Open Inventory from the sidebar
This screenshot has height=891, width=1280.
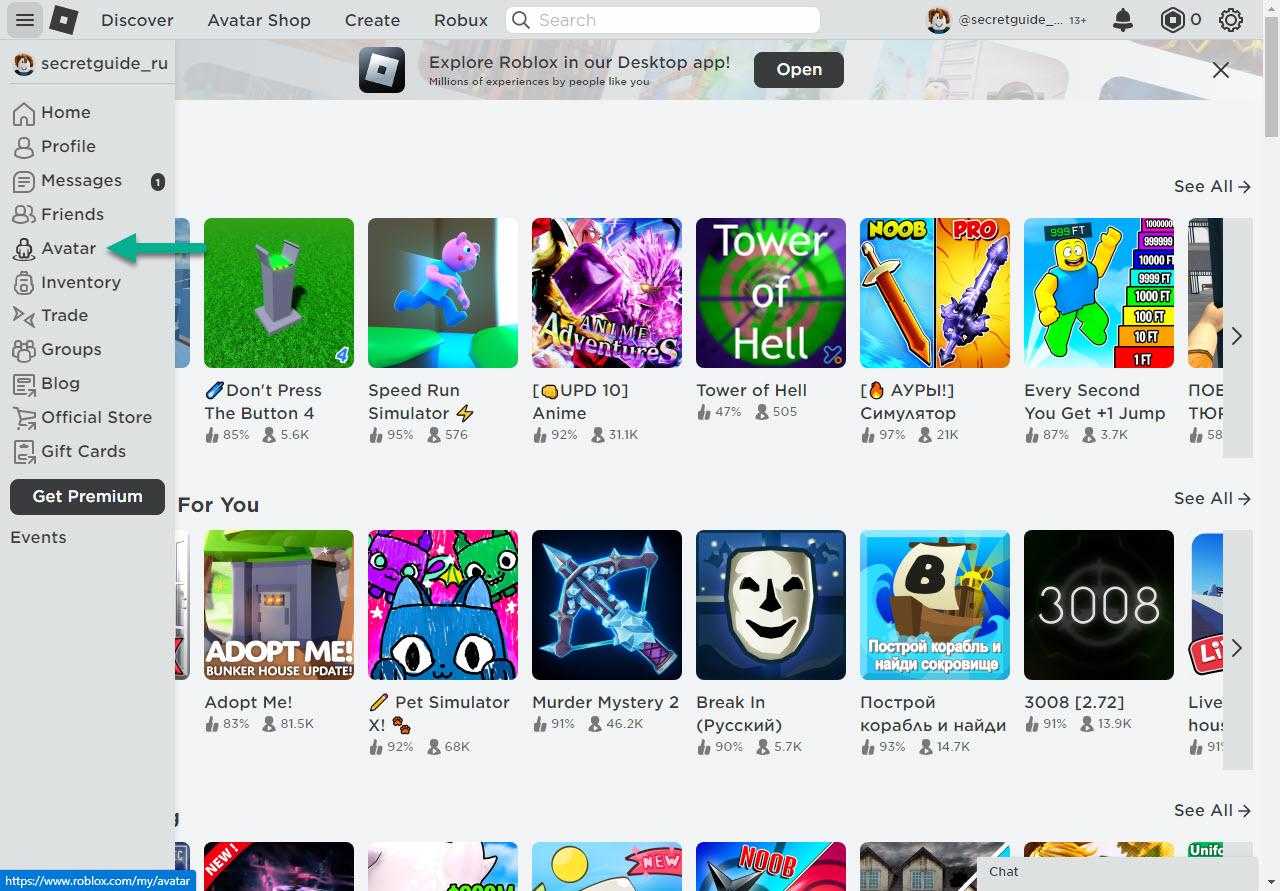coord(67,282)
